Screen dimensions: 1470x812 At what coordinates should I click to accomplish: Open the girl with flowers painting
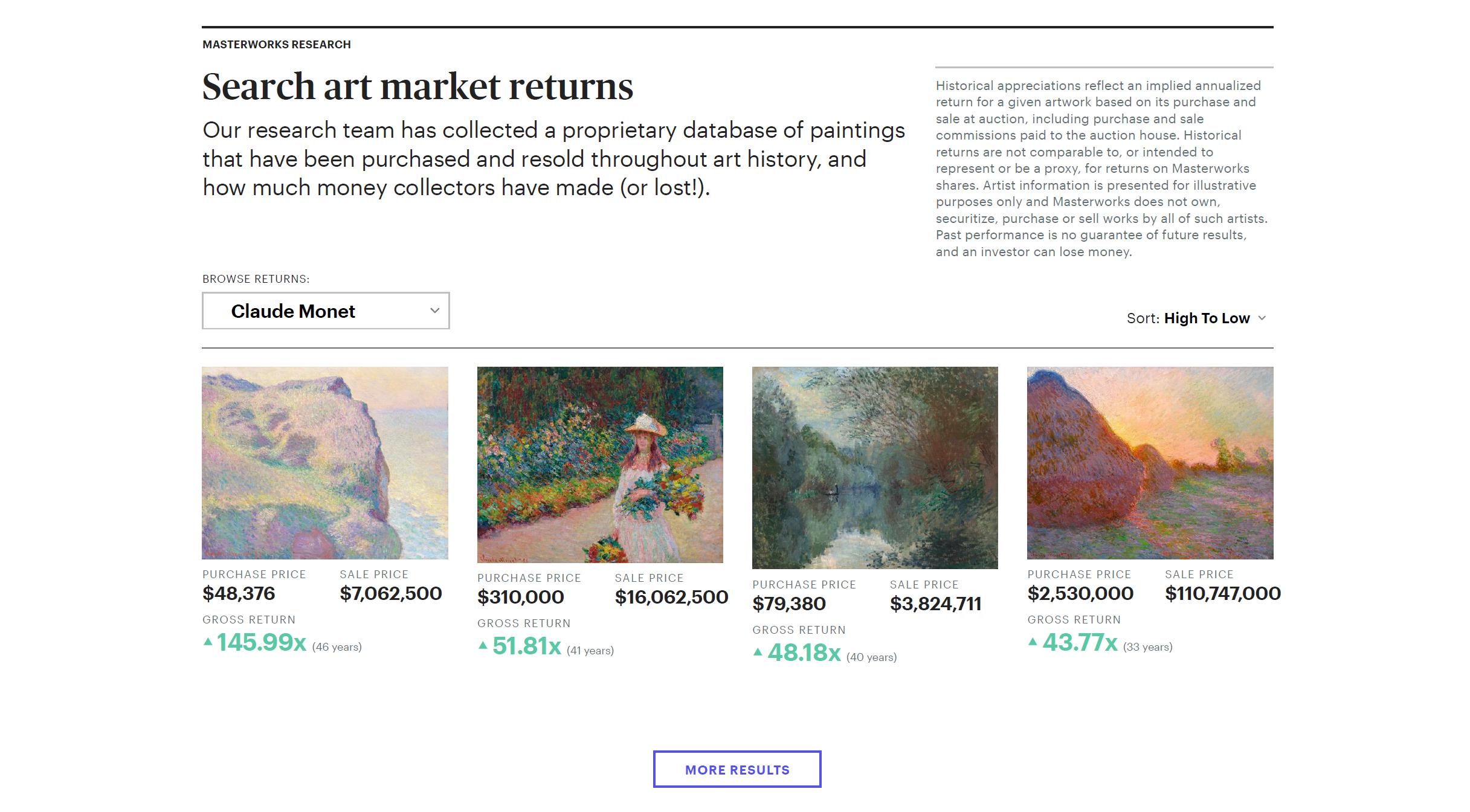600,465
